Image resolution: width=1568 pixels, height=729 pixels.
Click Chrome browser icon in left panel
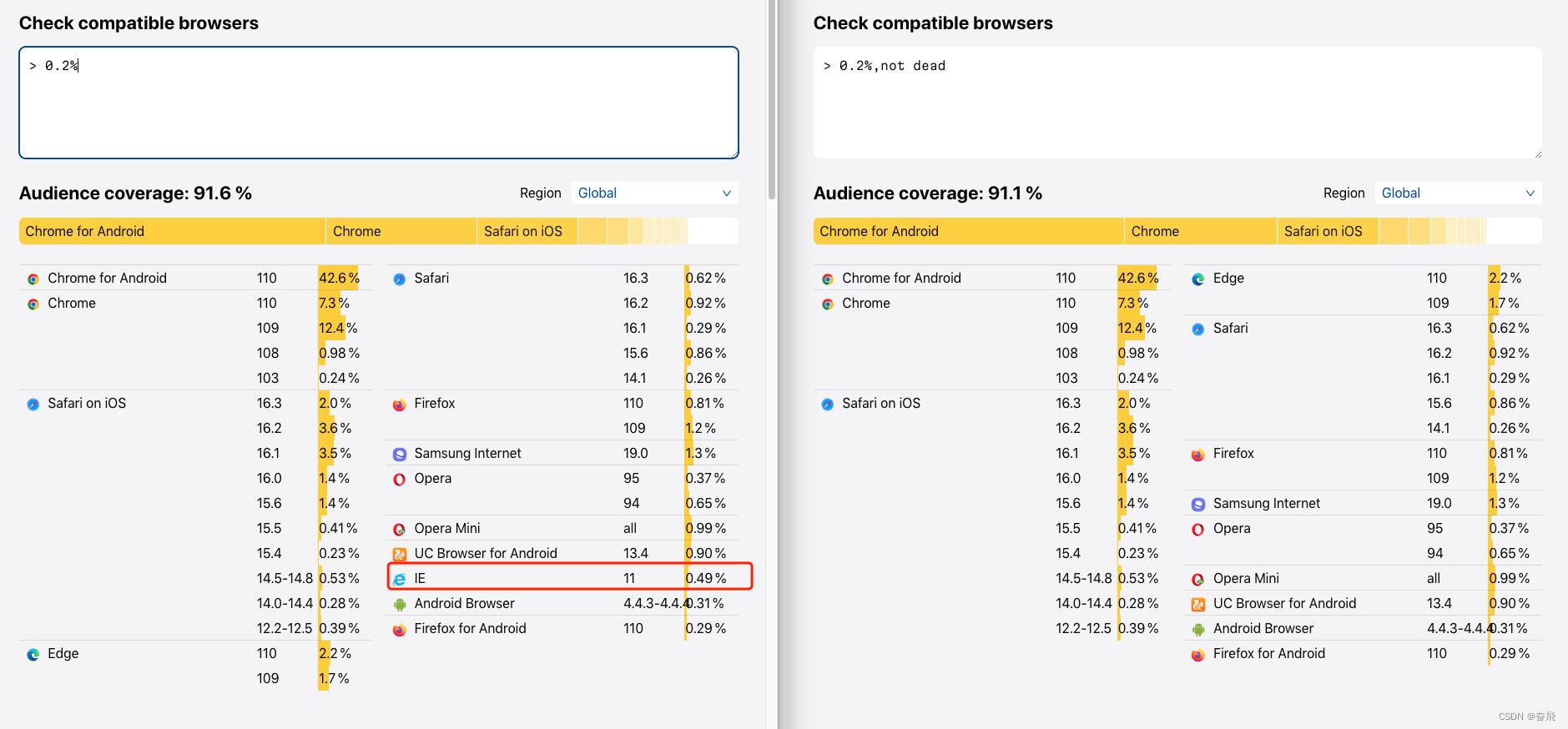tap(33, 304)
